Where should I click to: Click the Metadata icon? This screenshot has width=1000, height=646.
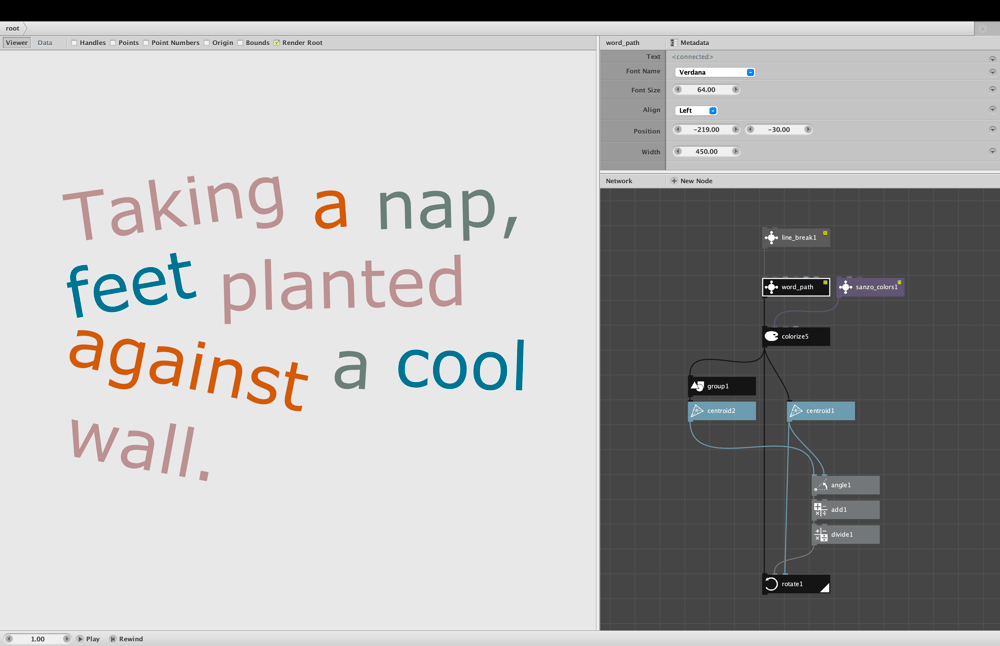(673, 43)
